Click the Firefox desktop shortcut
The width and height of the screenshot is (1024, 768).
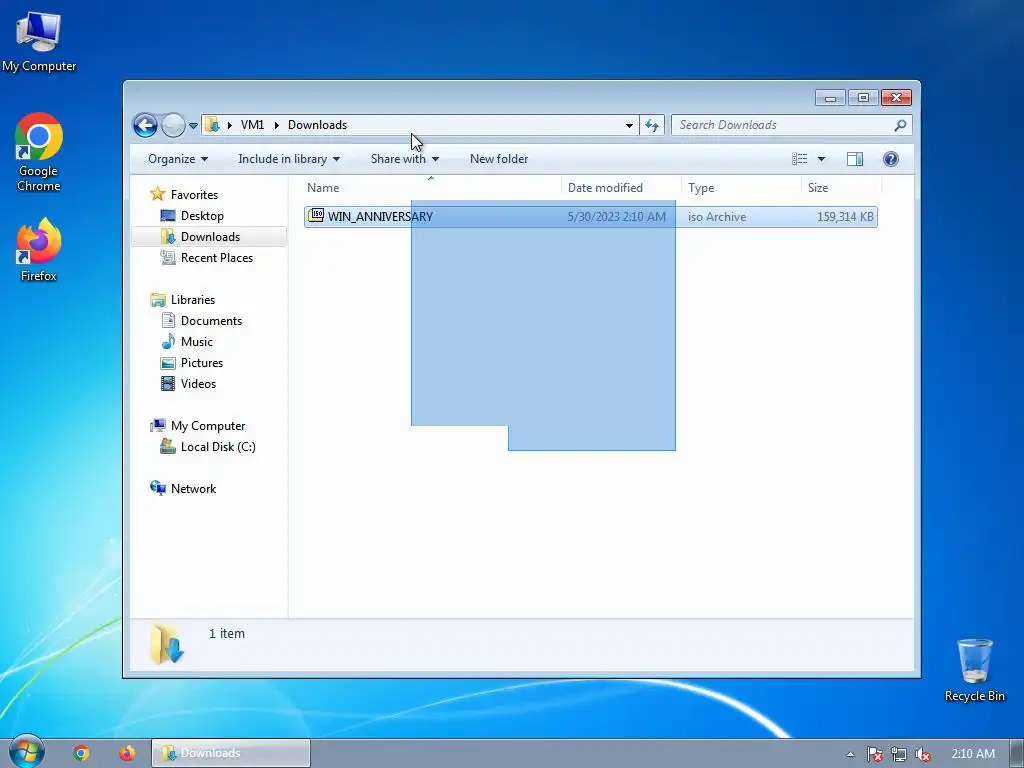(x=39, y=250)
